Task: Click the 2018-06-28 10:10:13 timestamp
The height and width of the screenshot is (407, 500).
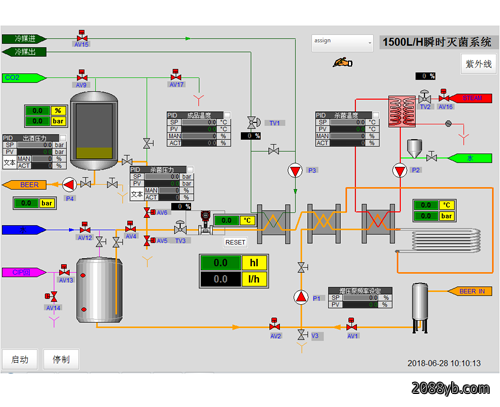Action: (444, 363)
